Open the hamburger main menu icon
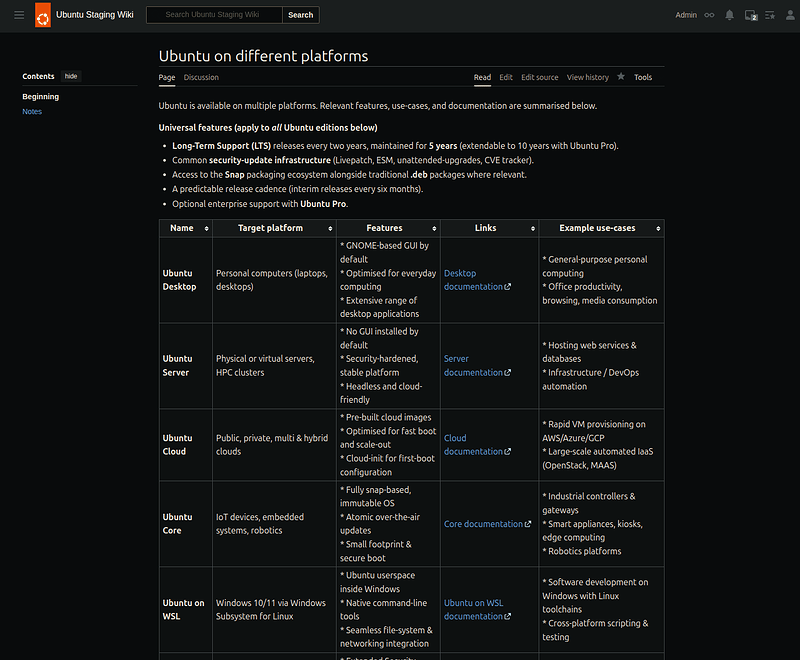This screenshot has width=800, height=660. click(18, 15)
